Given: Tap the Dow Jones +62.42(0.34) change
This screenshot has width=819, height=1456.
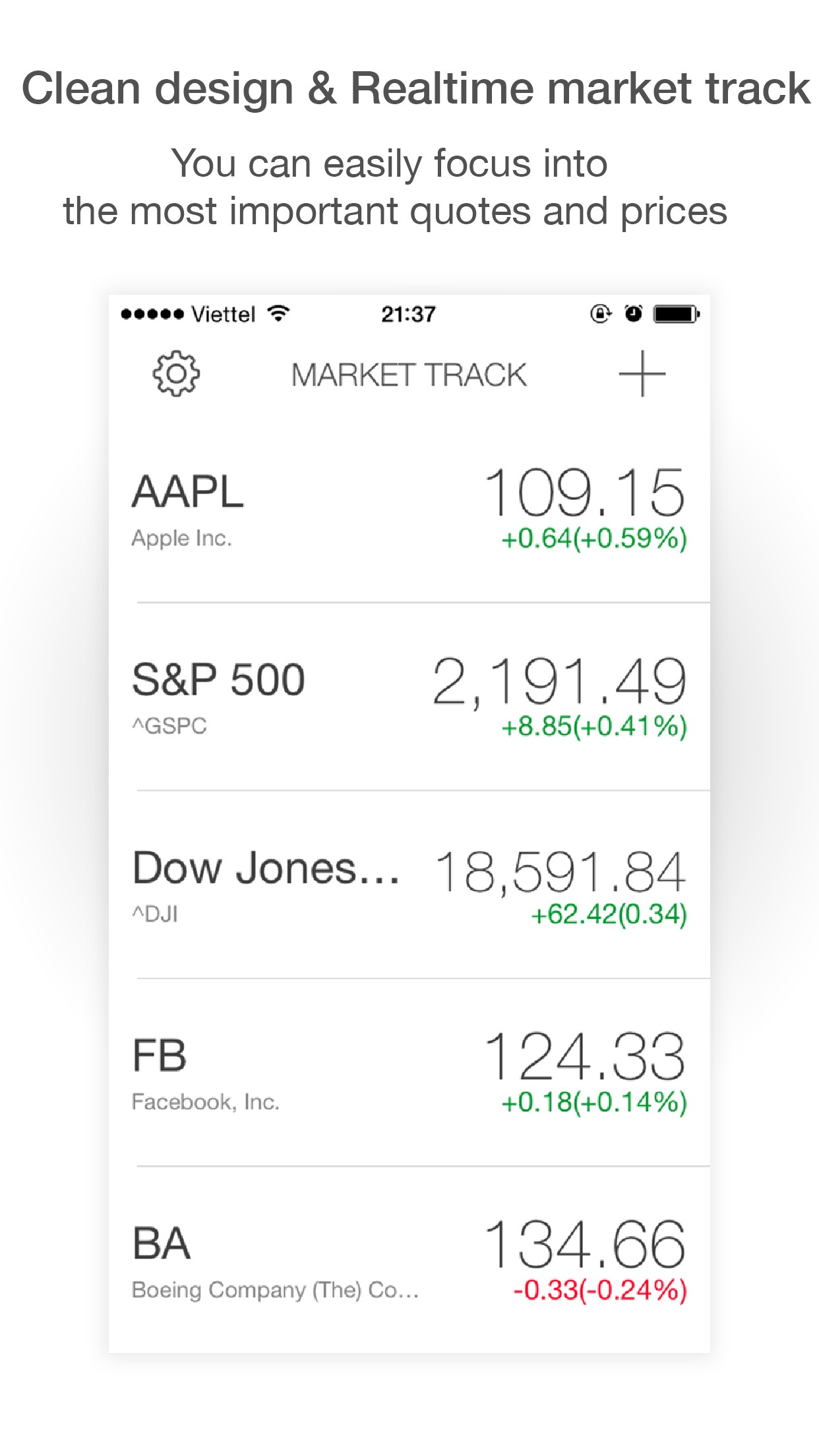Looking at the screenshot, I should pos(608,915).
